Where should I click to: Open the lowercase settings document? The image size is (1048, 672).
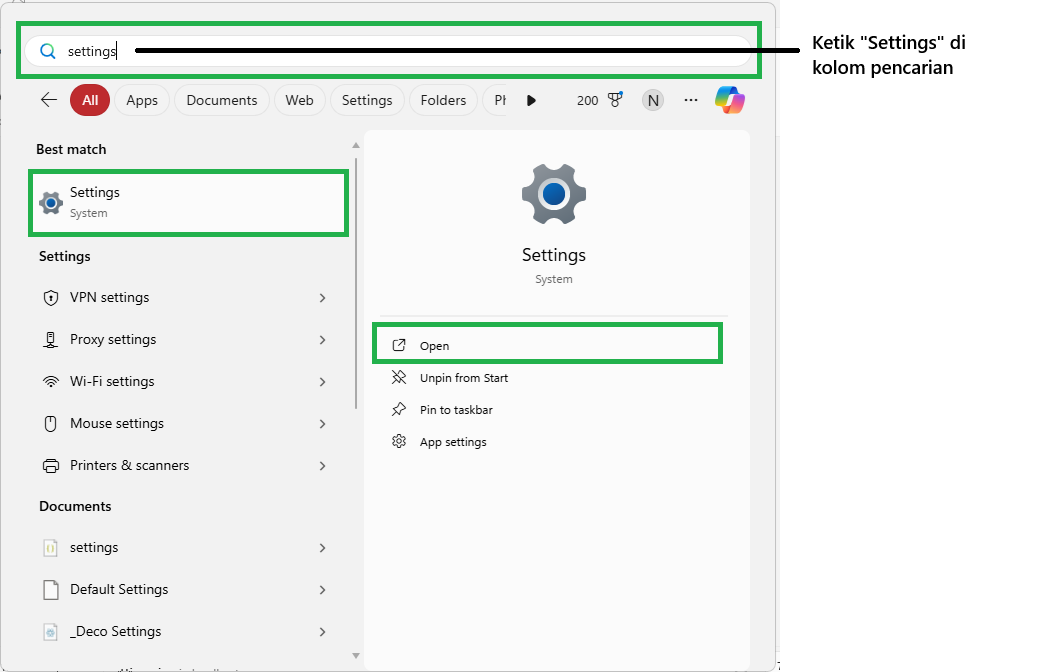186,548
